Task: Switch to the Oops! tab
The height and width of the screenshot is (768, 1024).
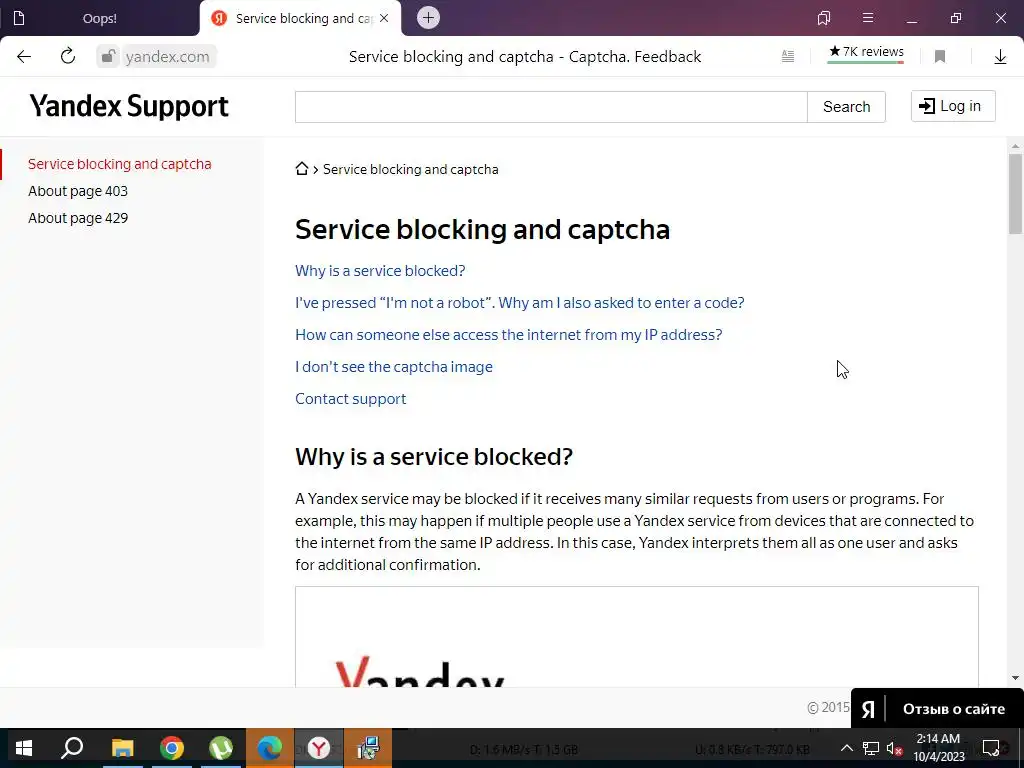Action: click(99, 18)
